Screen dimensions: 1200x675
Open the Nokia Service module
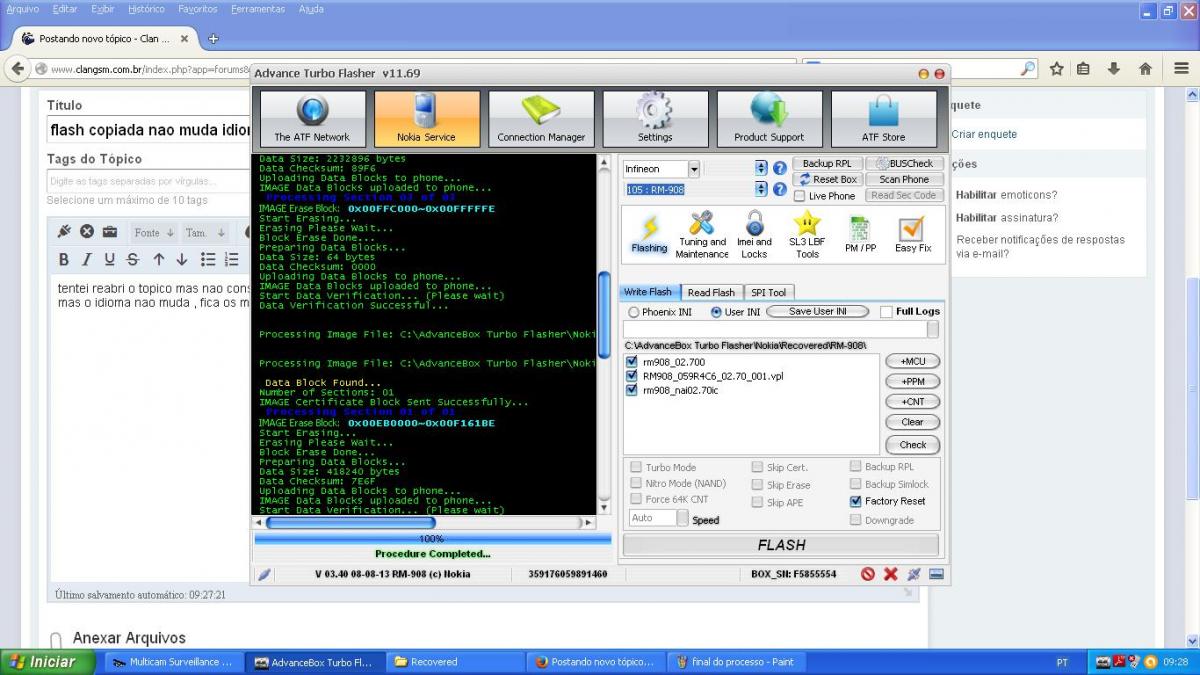(x=427, y=119)
